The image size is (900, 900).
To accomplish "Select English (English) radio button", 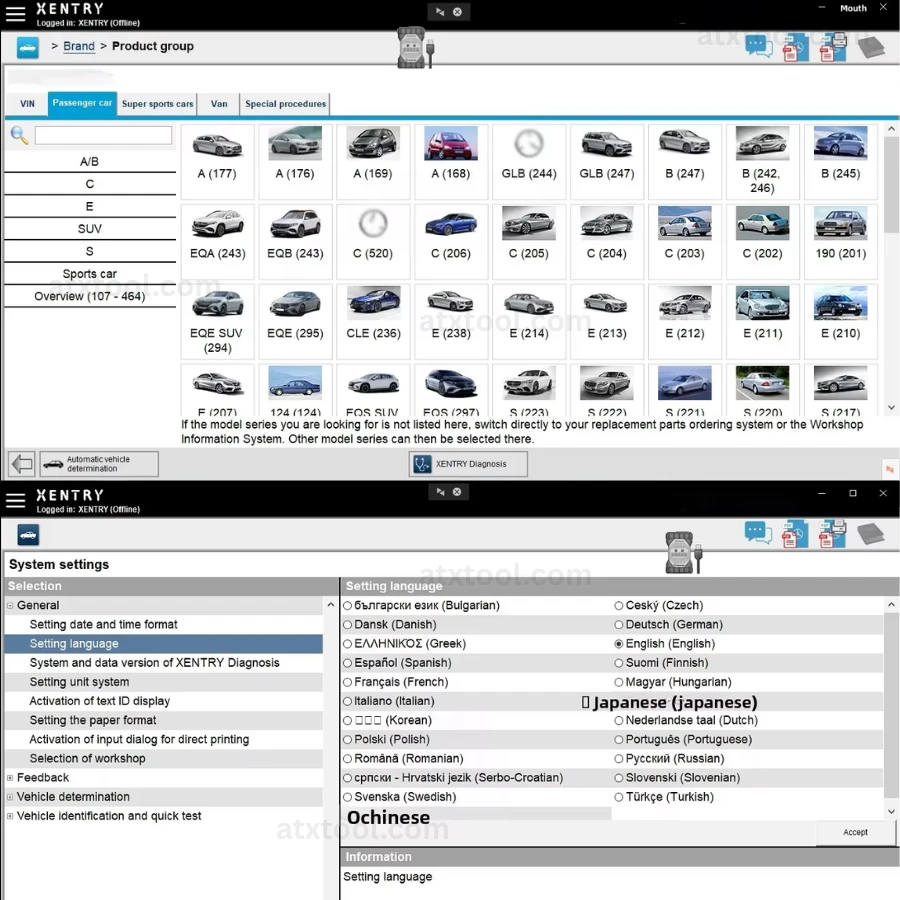I will coord(619,644).
